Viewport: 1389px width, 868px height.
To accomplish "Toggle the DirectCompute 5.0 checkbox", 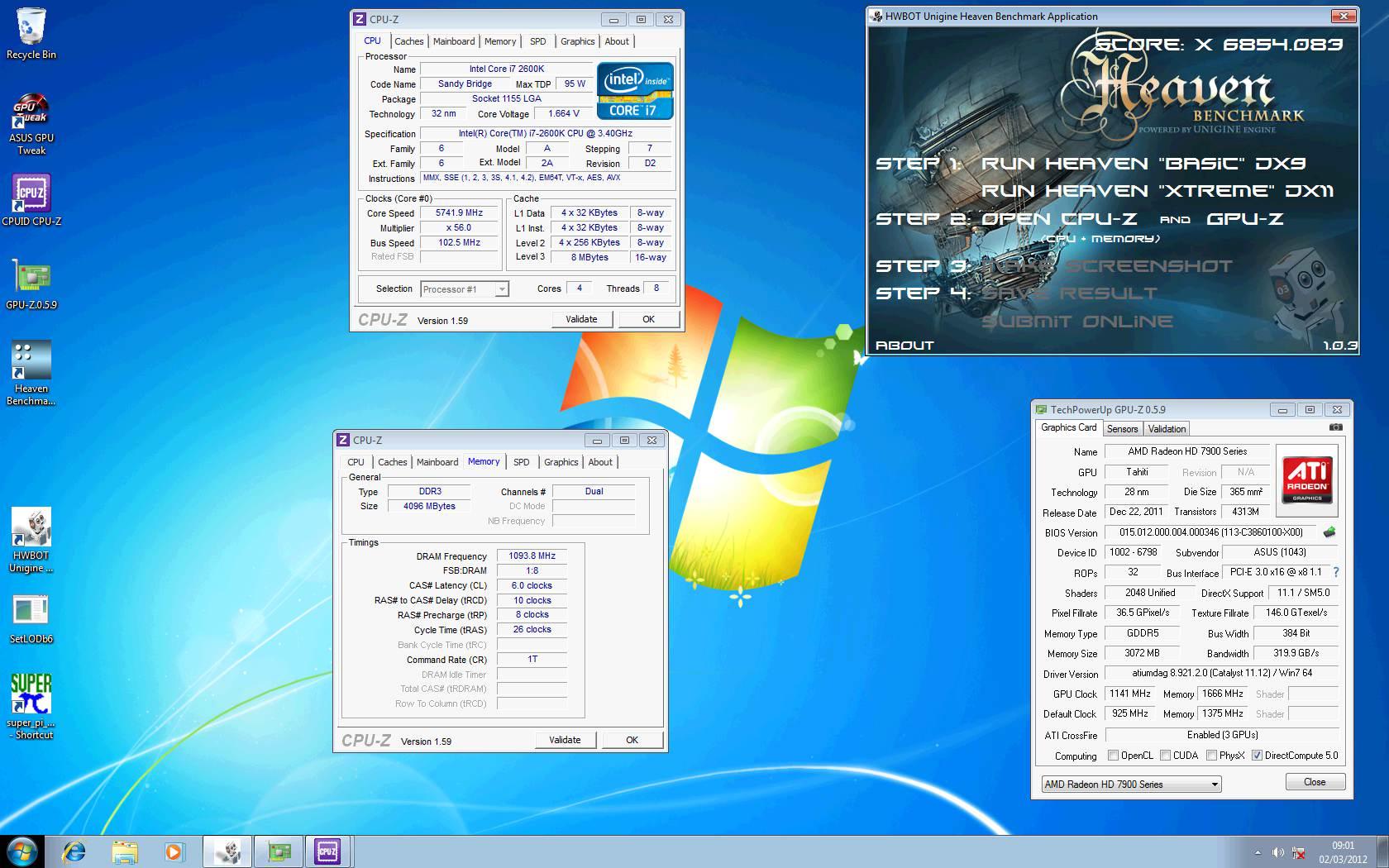I will tap(1257, 755).
